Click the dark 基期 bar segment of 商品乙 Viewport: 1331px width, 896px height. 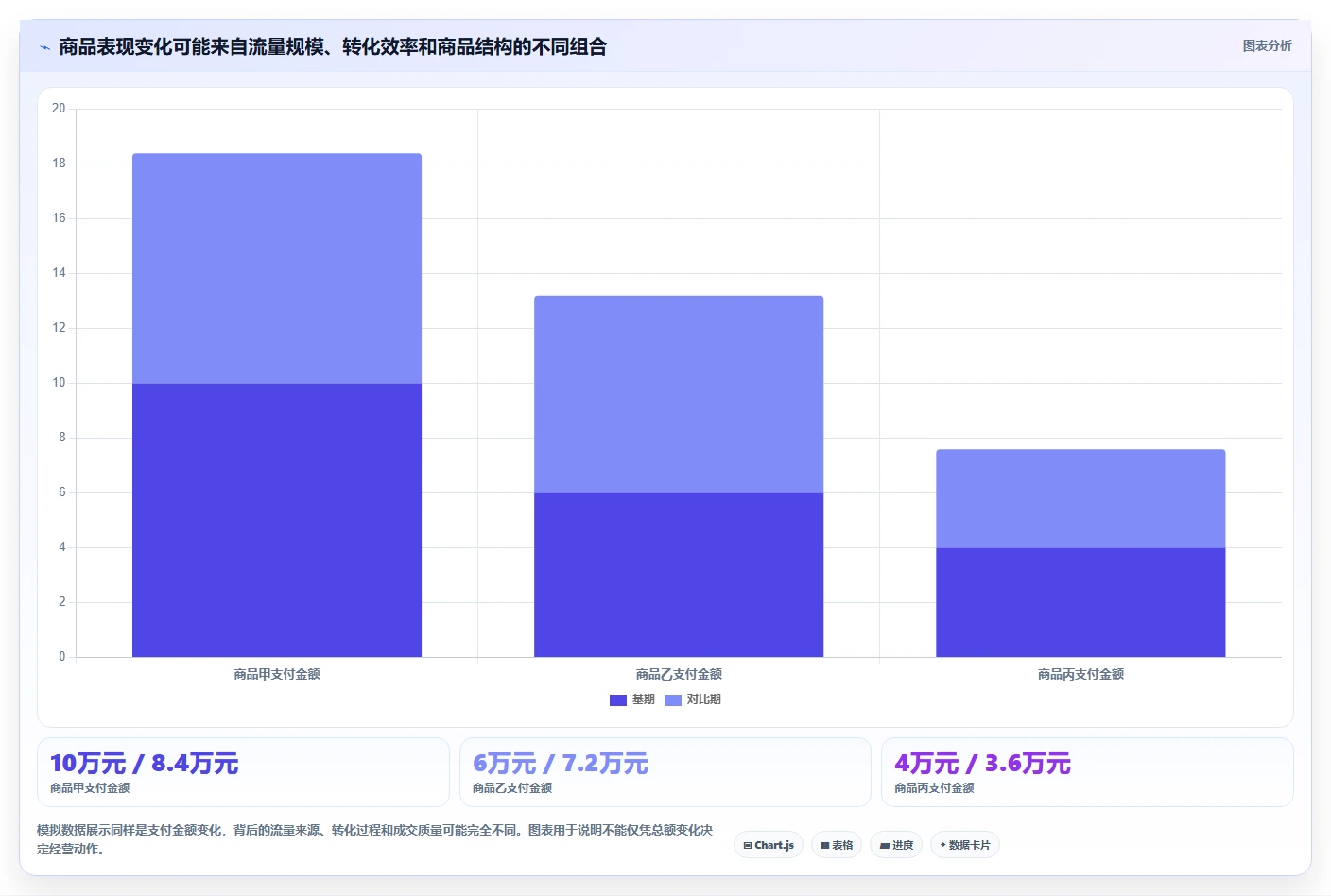coord(679,575)
